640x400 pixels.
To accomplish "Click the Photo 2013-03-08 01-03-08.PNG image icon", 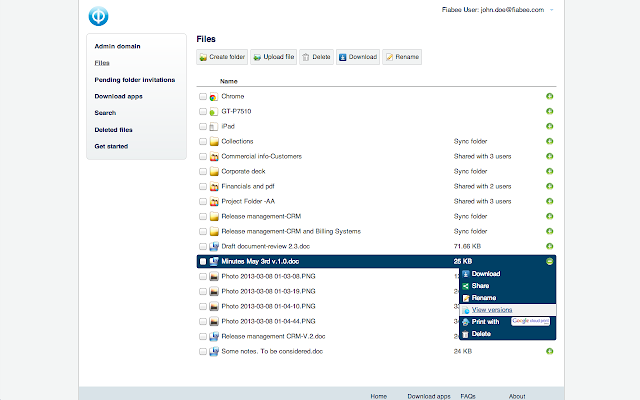I will (x=214, y=277).
